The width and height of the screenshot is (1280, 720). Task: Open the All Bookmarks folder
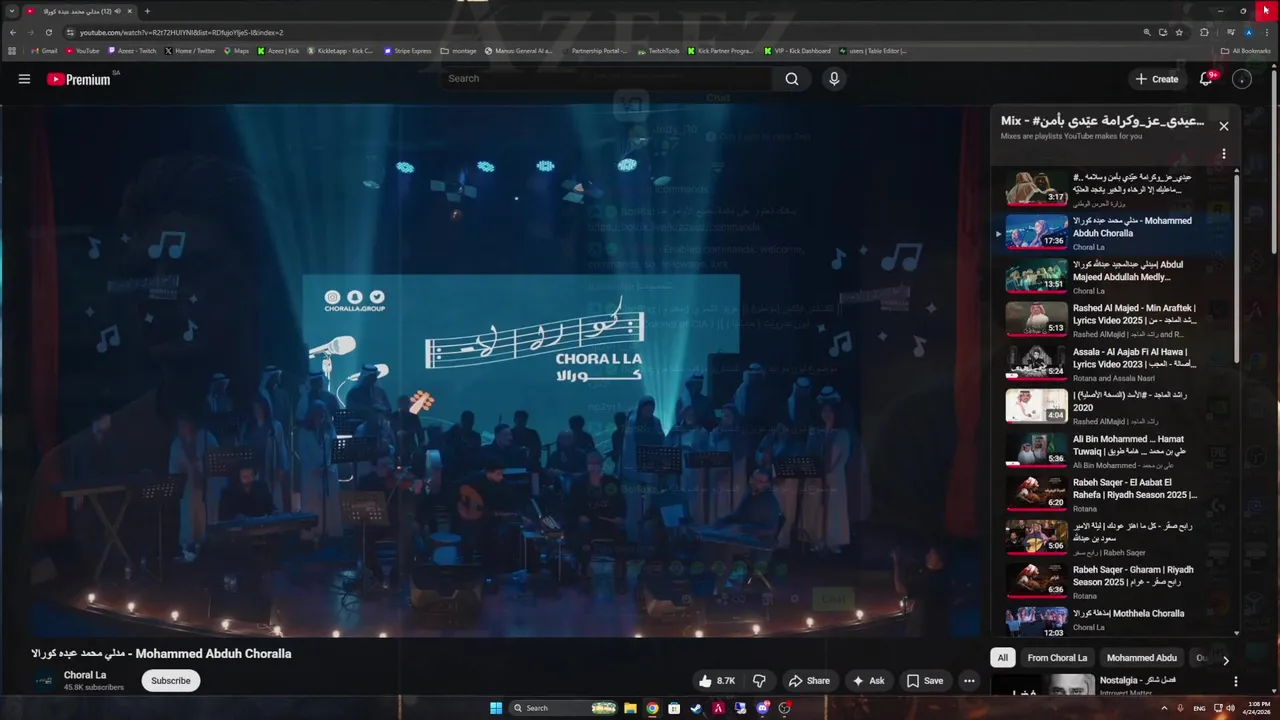(x=1246, y=51)
